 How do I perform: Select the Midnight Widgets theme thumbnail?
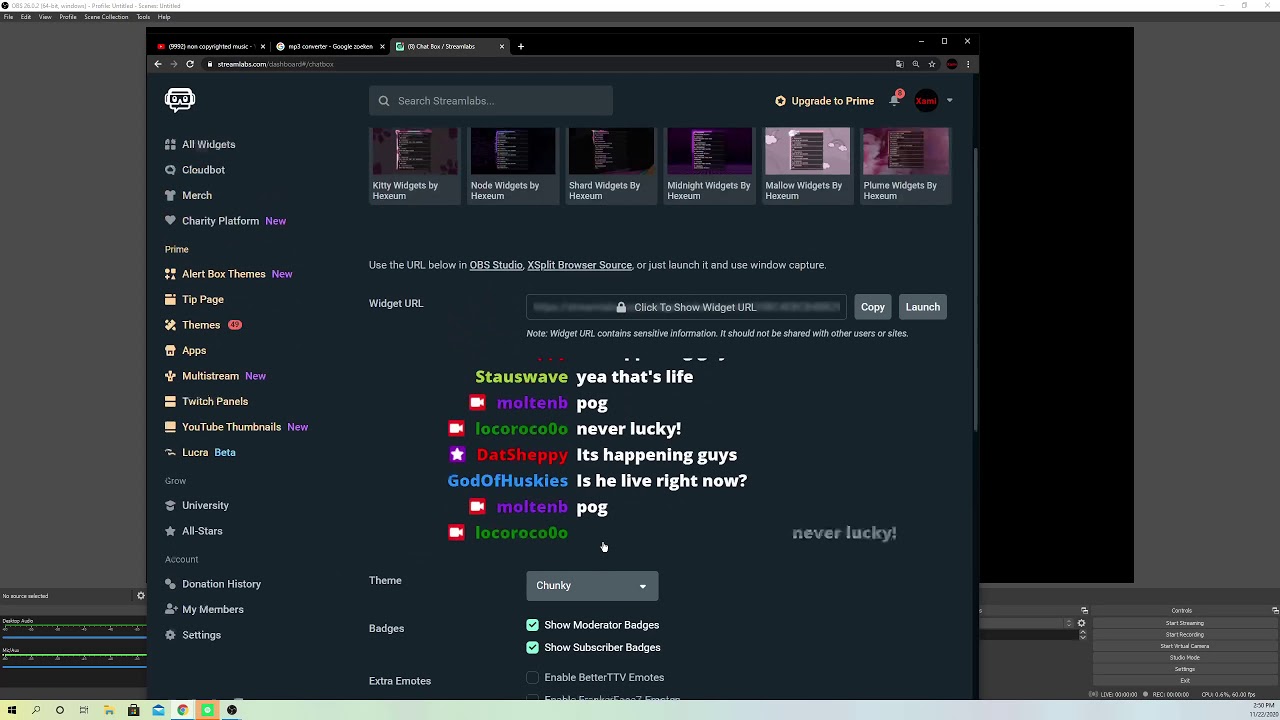pyautogui.click(x=709, y=164)
